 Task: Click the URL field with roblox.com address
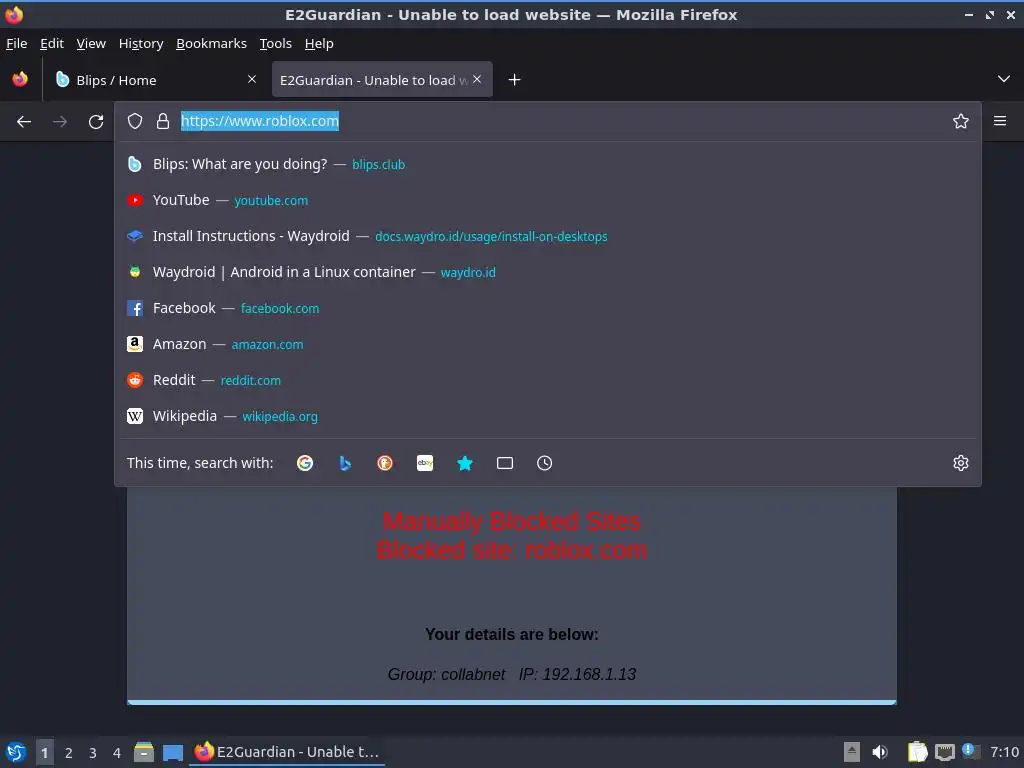[562, 121]
